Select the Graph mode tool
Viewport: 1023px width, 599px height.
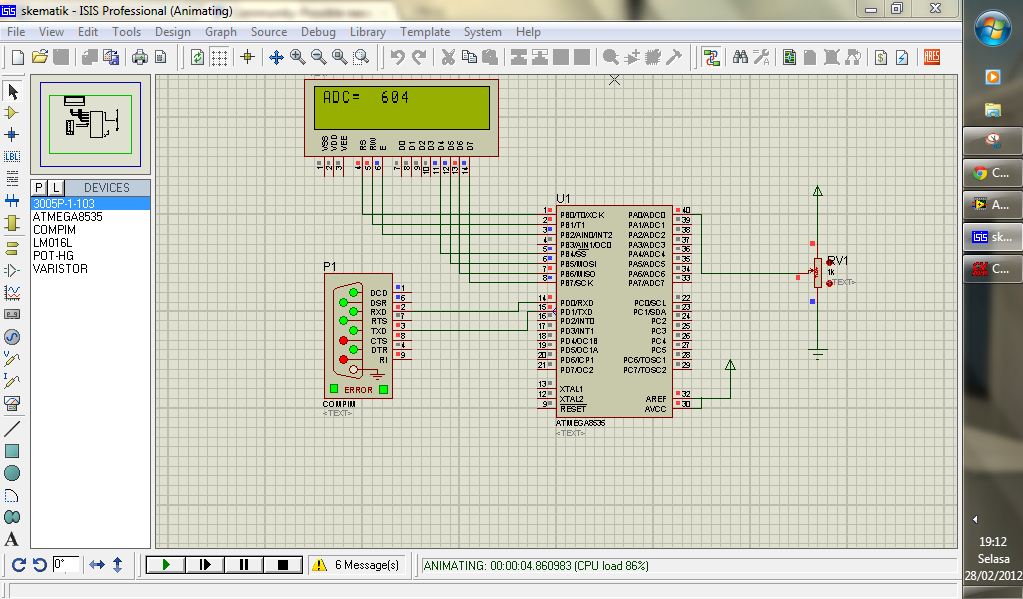click(x=12, y=292)
